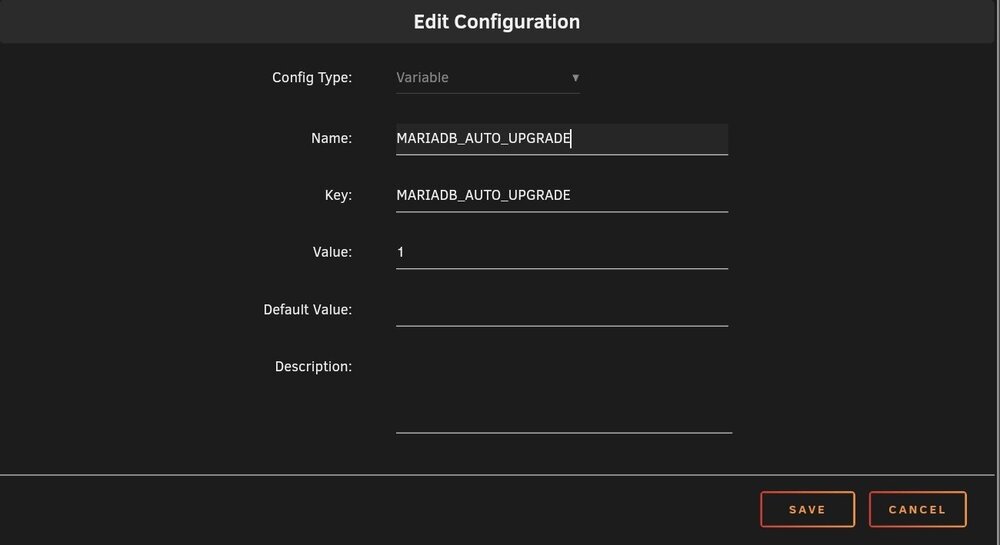The image size is (1000, 545).
Task: Click the 'Key:' label
Action: (338, 196)
